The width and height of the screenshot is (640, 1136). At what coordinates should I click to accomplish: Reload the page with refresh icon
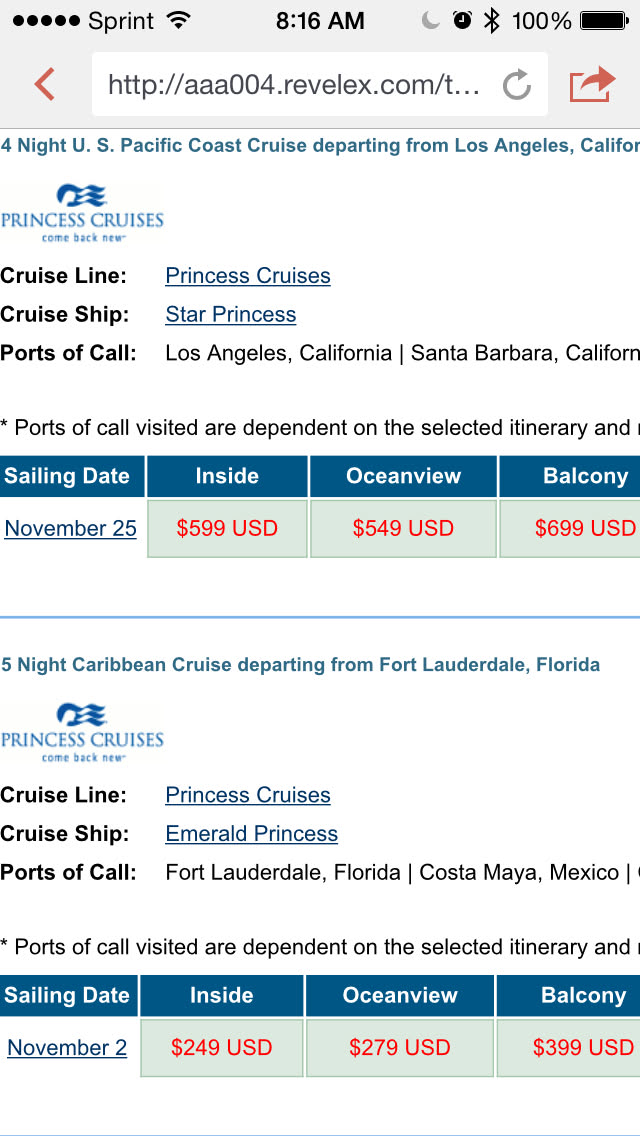tap(516, 85)
